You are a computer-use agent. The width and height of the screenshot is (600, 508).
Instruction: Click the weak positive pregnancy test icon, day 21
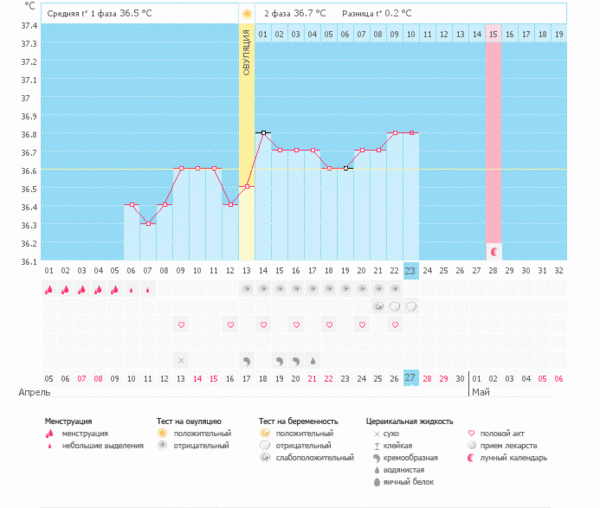point(379,307)
